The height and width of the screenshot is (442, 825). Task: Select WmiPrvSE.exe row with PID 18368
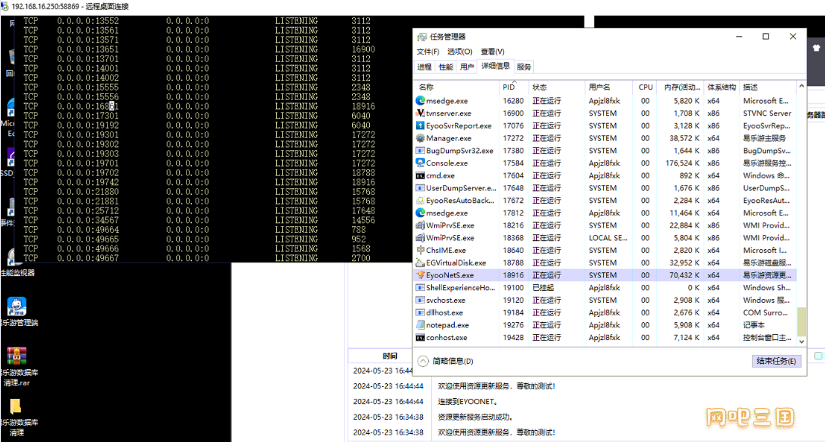pos(605,238)
